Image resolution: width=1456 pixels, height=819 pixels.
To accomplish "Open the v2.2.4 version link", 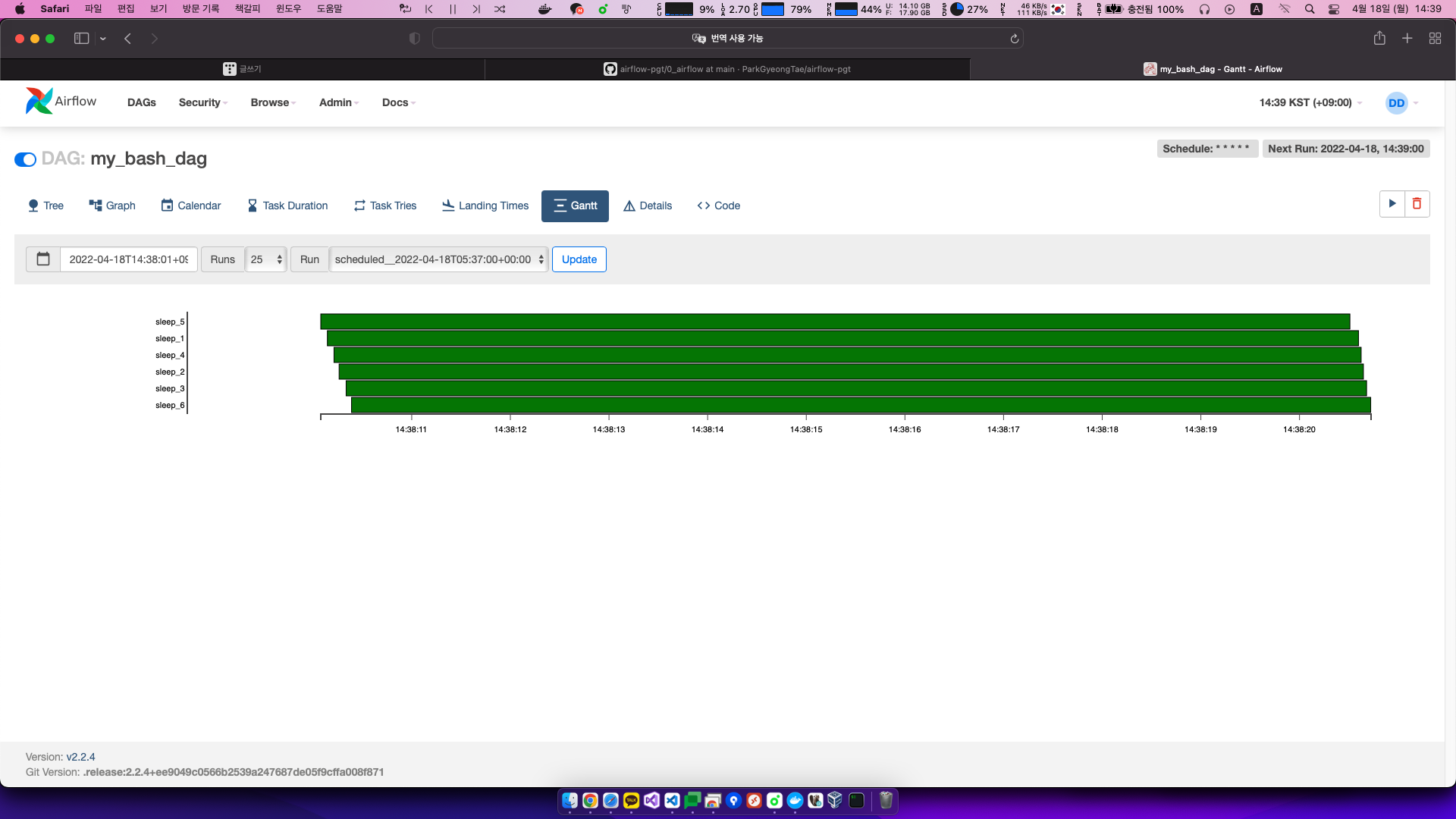I will coord(80,757).
